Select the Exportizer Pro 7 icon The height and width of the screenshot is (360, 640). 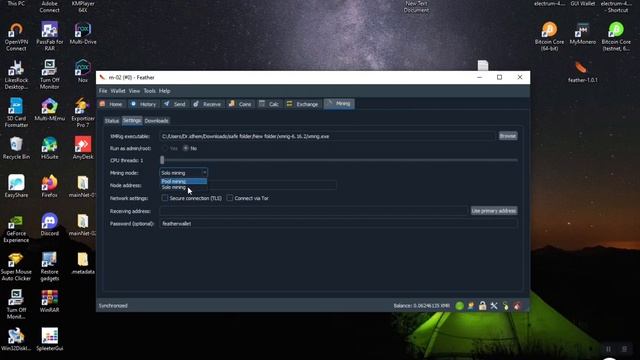[83, 113]
